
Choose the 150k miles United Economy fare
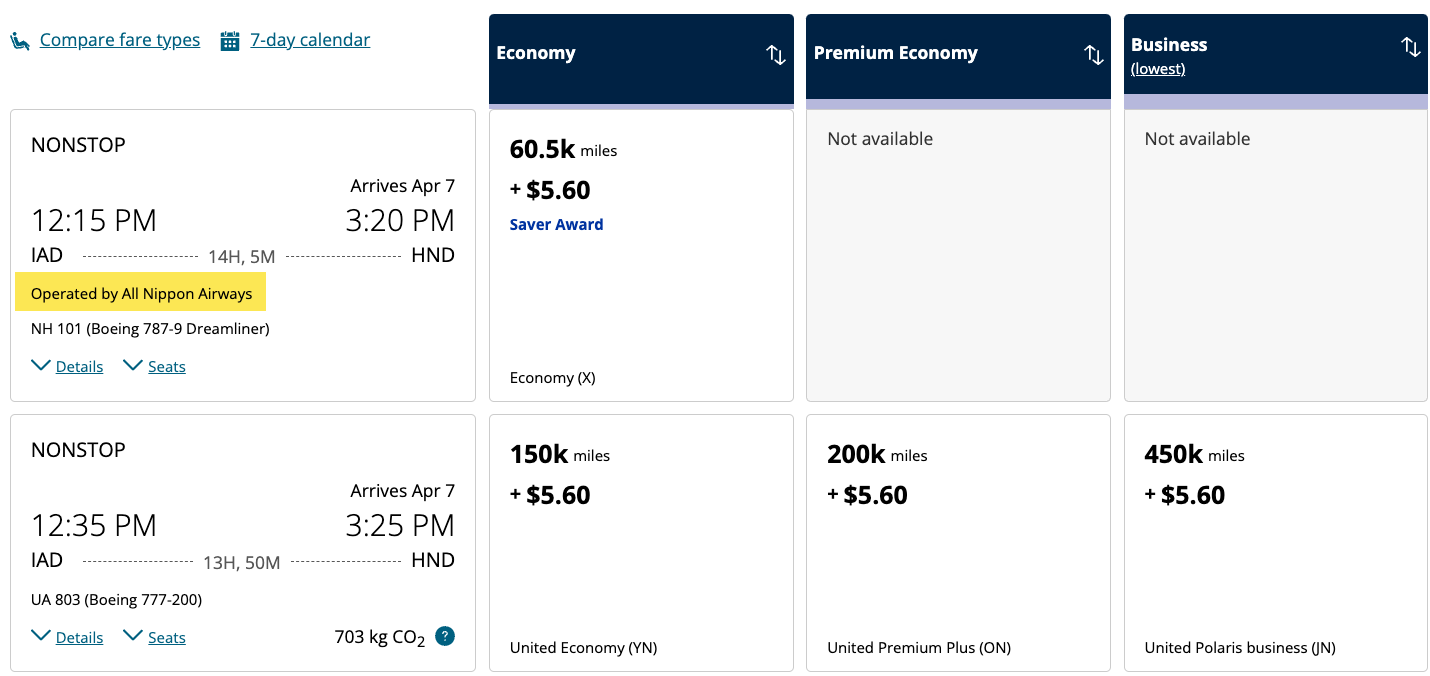[640, 542]
